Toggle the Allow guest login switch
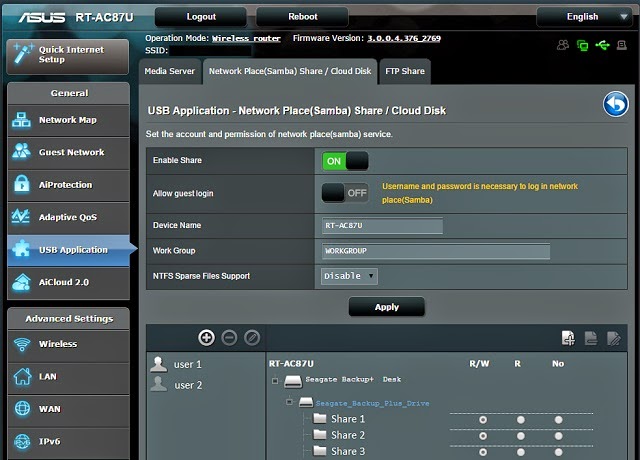 click(x=345, y=193)
